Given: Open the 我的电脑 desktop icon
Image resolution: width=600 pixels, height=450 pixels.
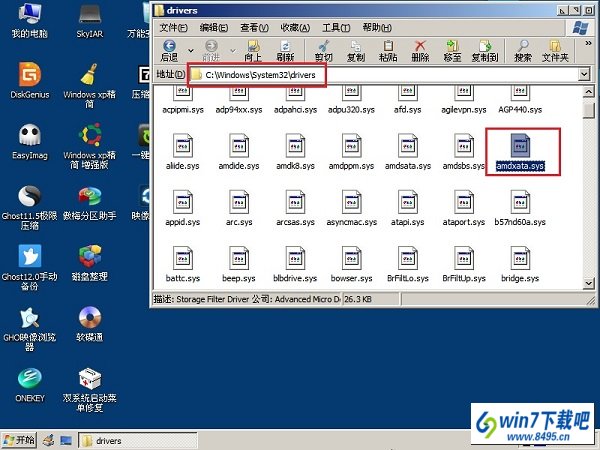Looking at the screenshot, I should (x=29, y=20).
